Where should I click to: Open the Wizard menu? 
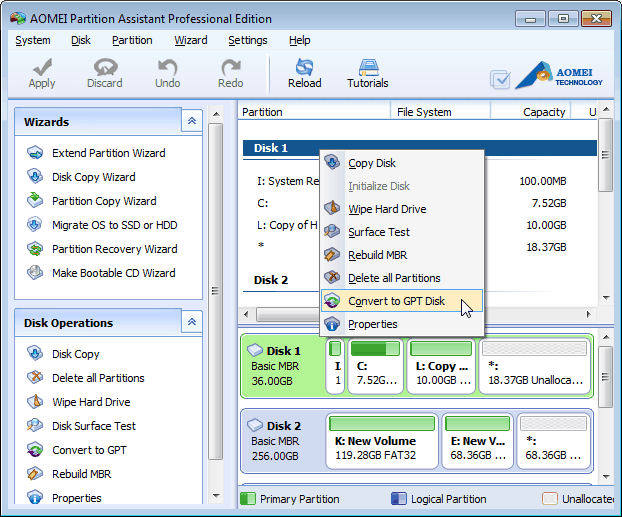pyautogui.click(x=191, y=40)
